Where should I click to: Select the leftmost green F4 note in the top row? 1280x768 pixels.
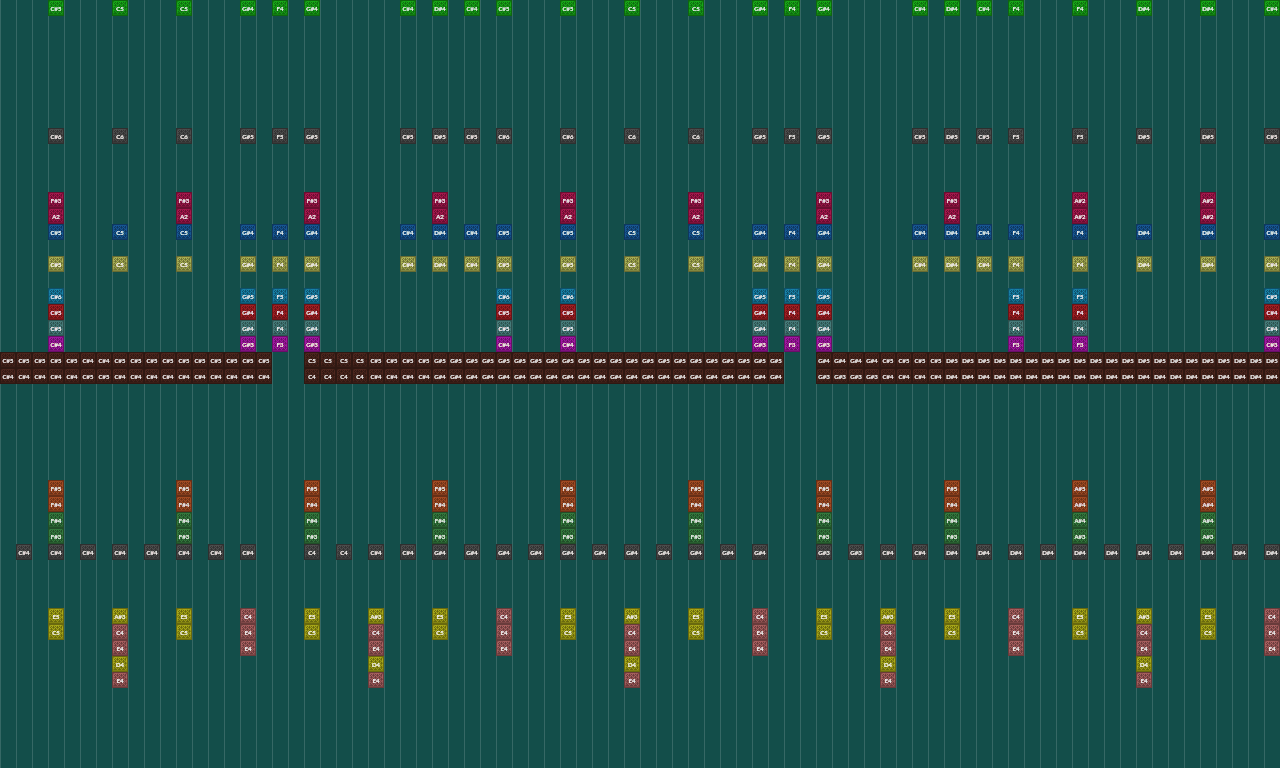pyautogui.click(x=280, y=8)
